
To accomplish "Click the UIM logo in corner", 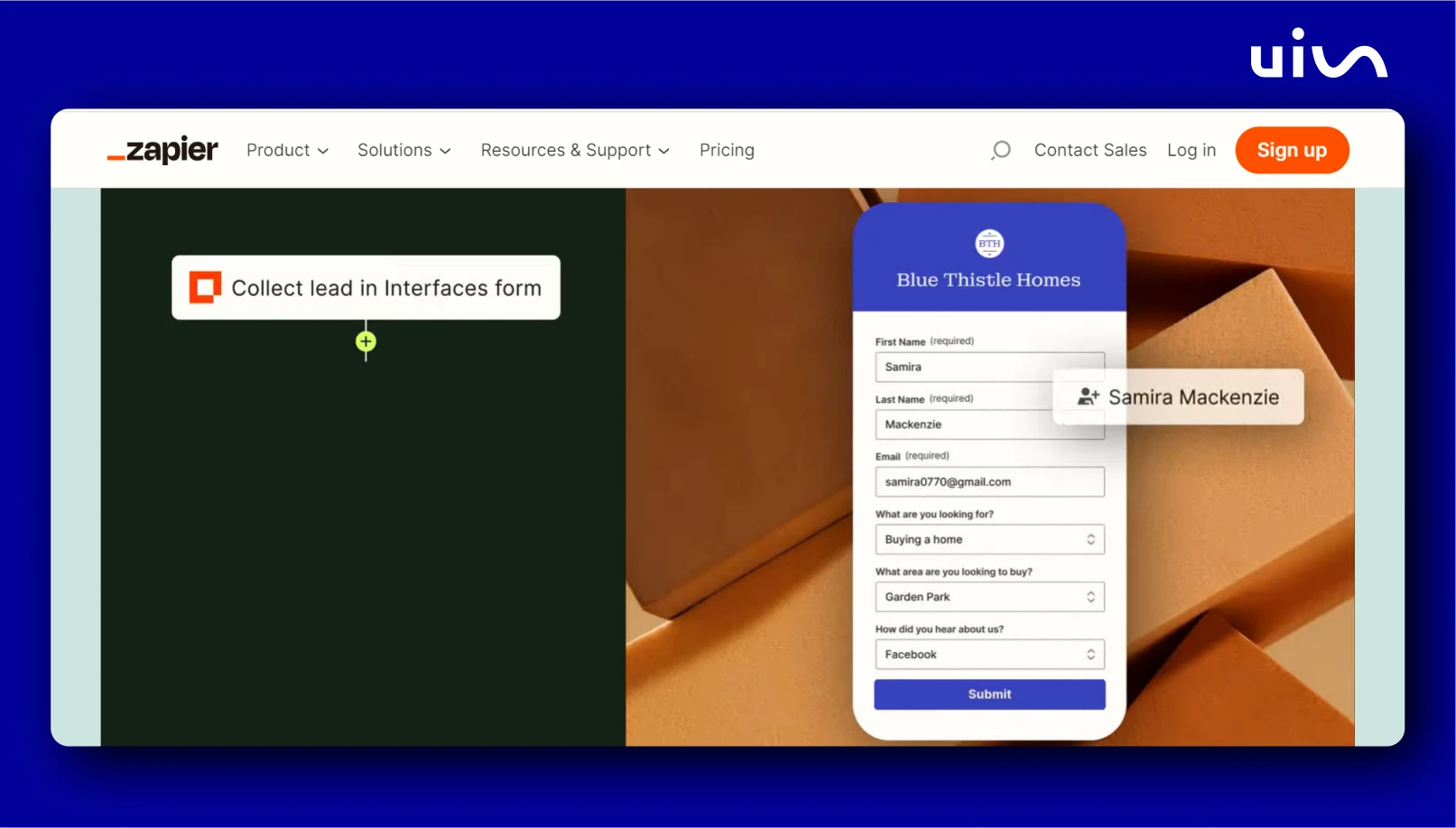I will [1318, 53].
